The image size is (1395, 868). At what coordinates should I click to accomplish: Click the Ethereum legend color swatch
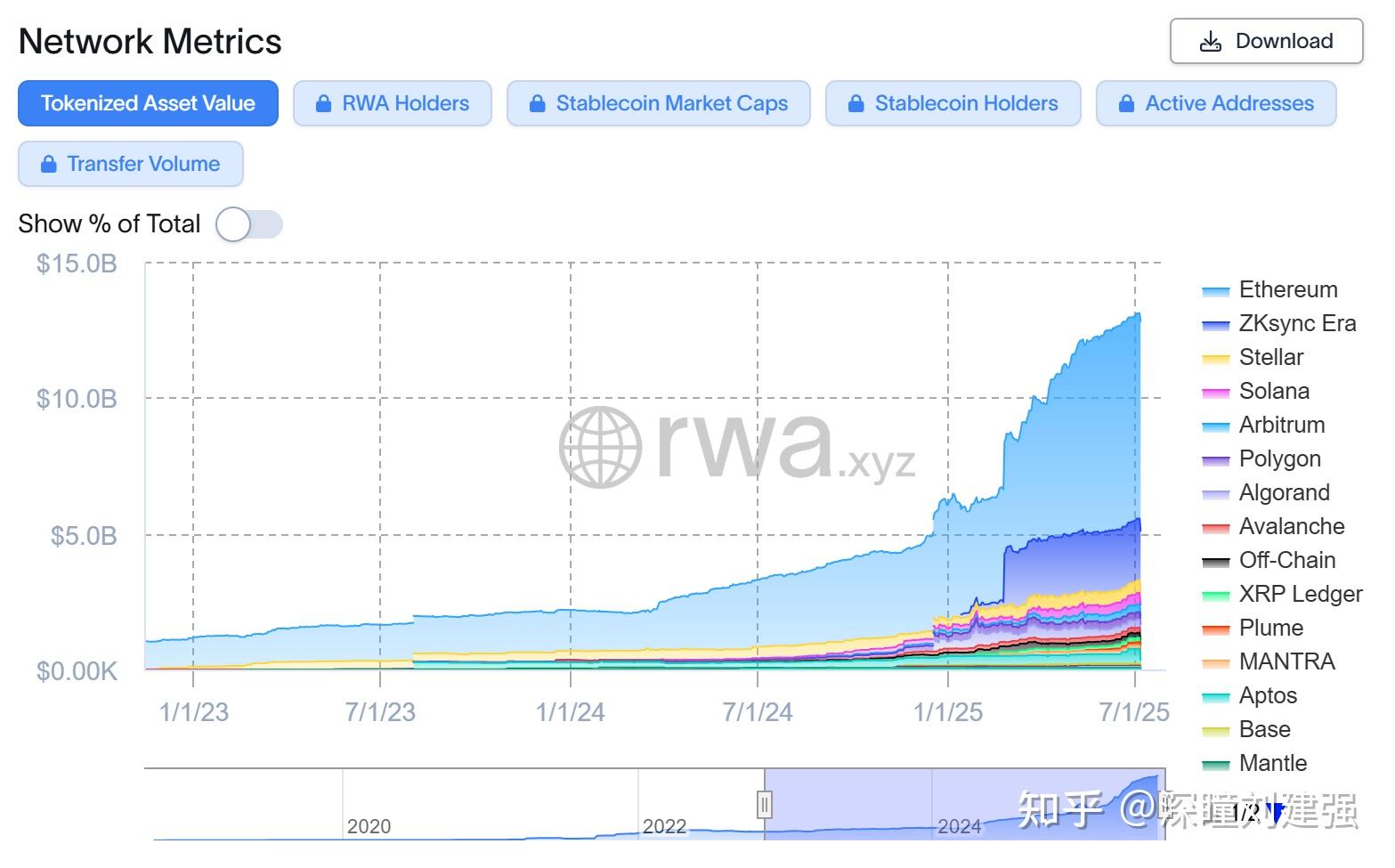tap(1216, 291)
